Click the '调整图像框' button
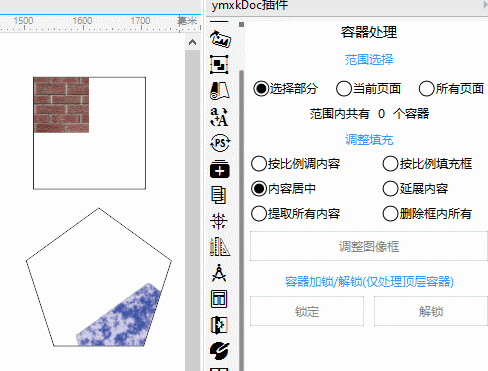 tap(369, 246)
